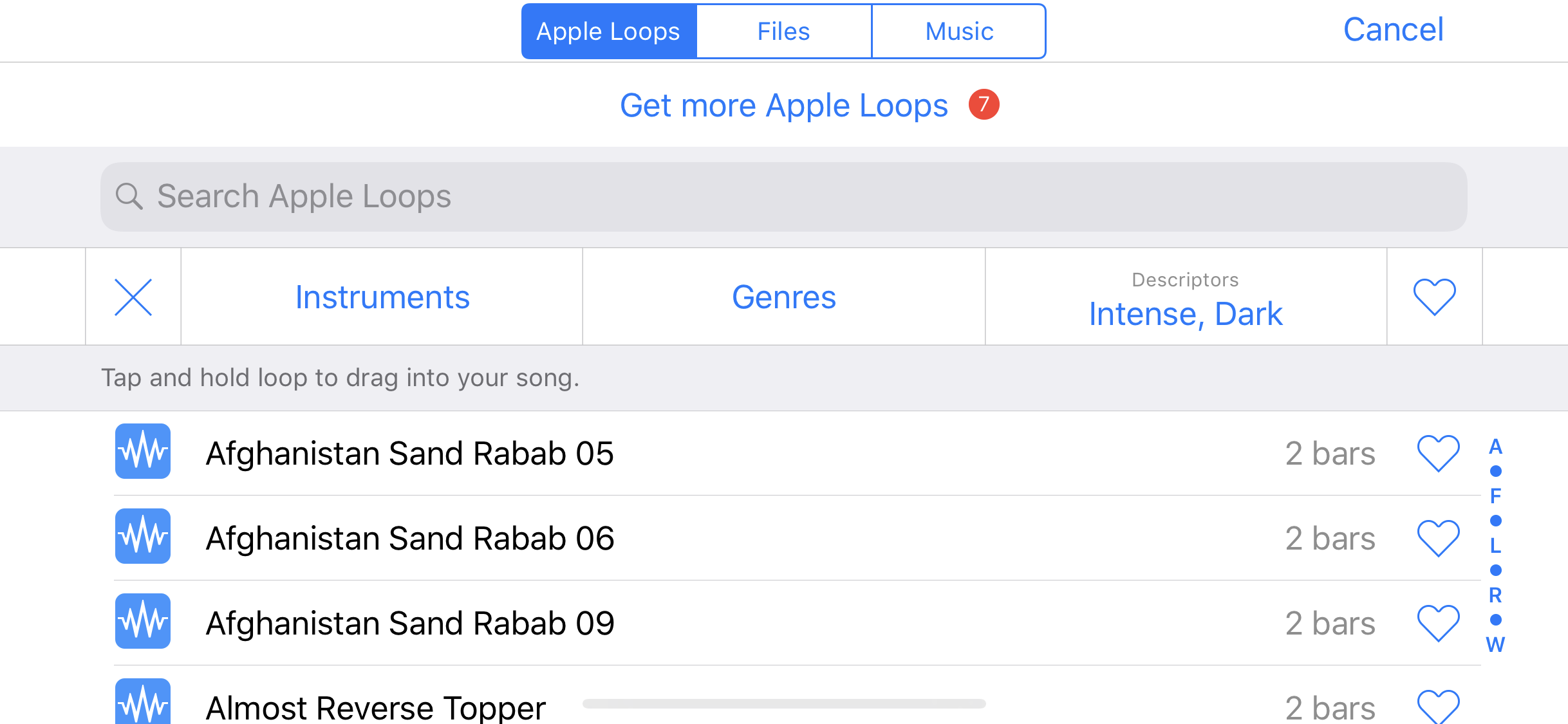Focus the Search Apple Loops field
Viewport: 1568px width, 724px height.
783,197
